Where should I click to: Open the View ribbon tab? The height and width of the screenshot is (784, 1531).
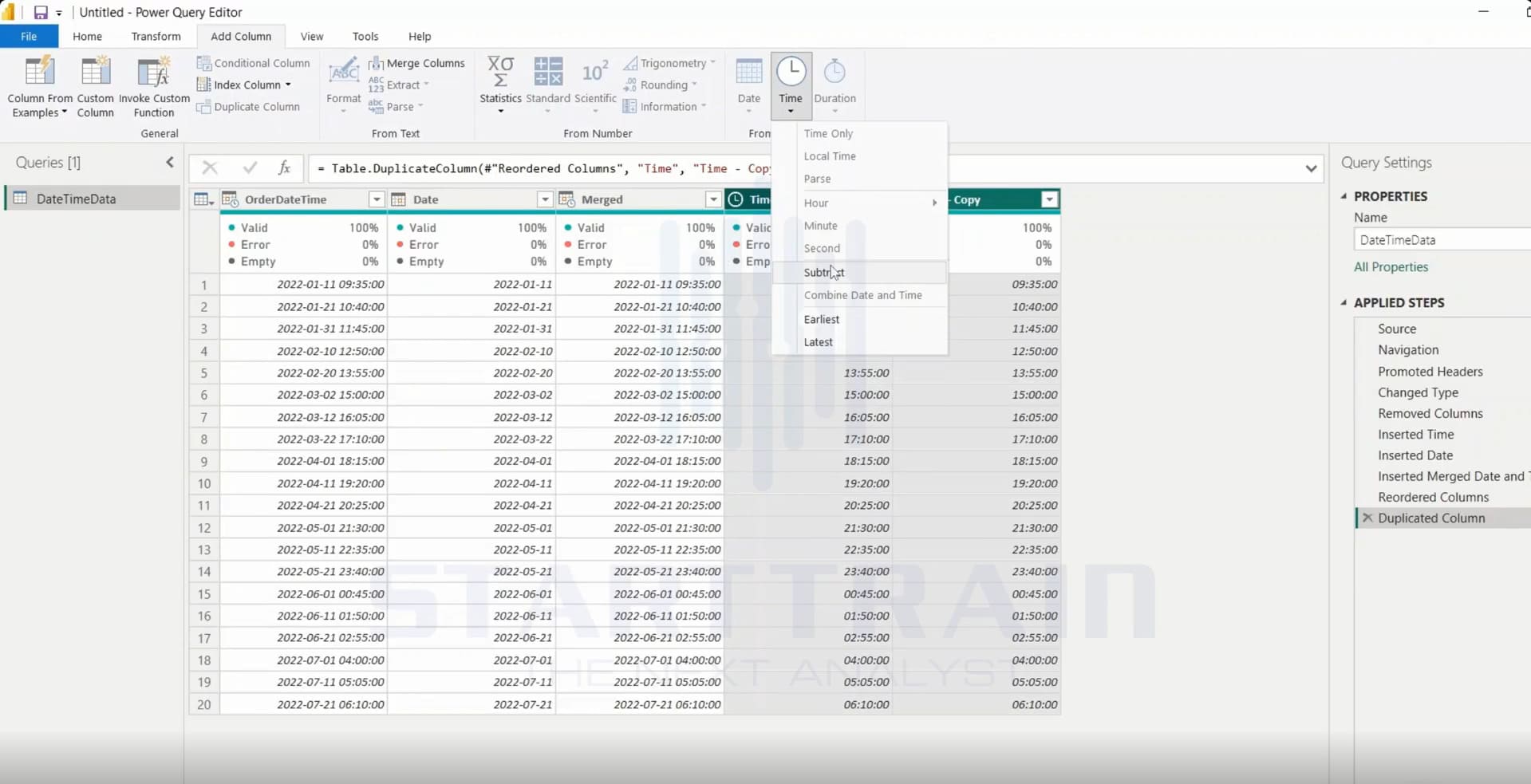[312, 37]
